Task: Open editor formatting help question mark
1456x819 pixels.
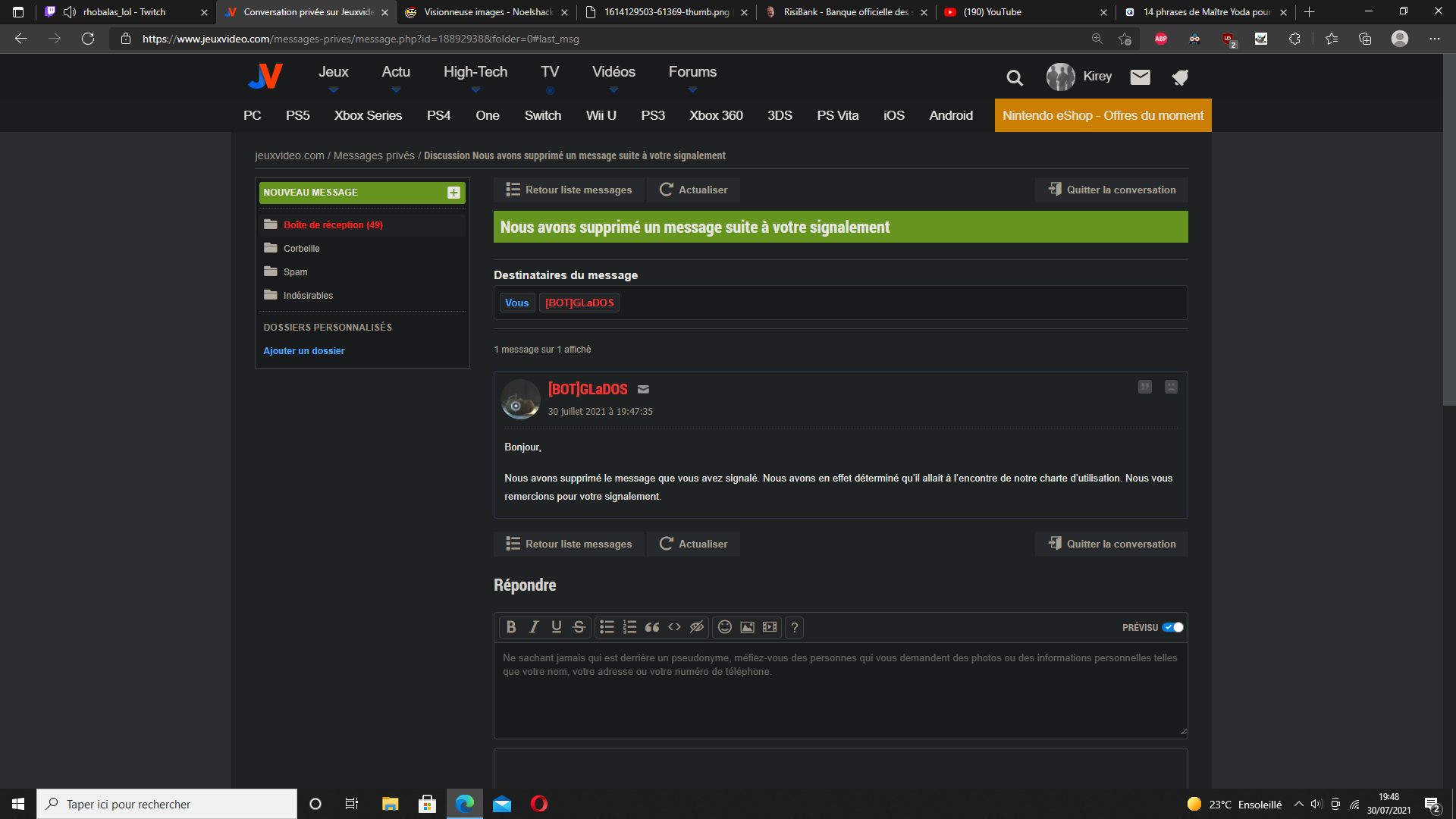Action: click(795, 627)
